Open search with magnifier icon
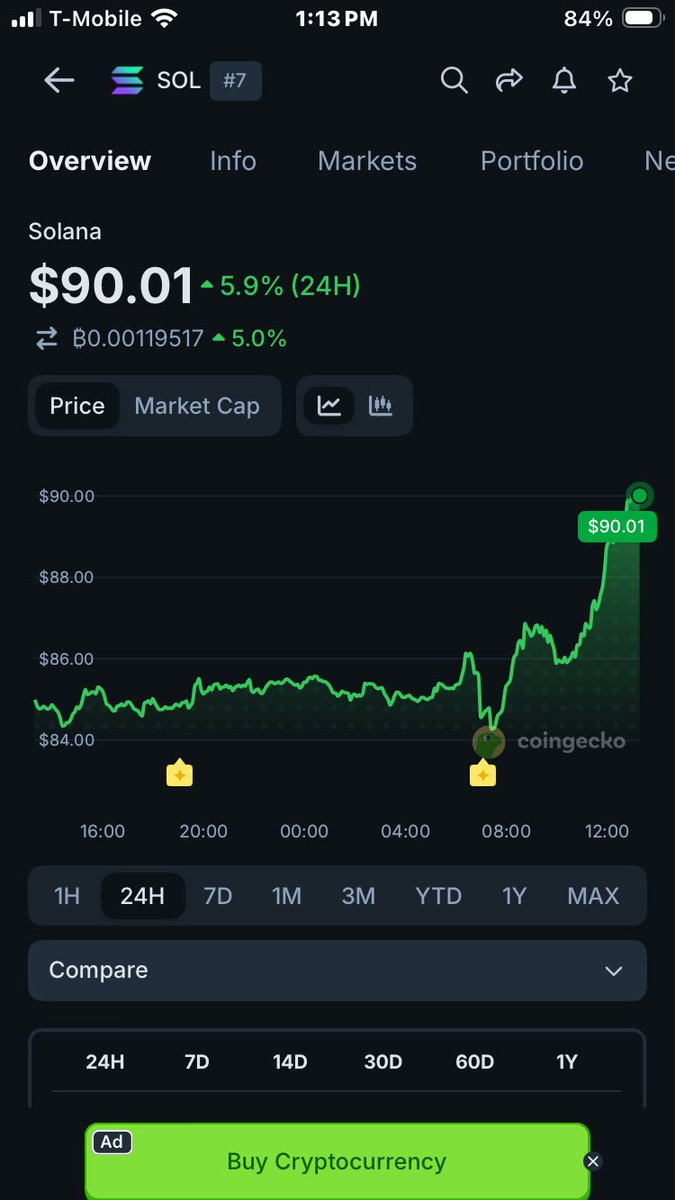 coord(454,81)
